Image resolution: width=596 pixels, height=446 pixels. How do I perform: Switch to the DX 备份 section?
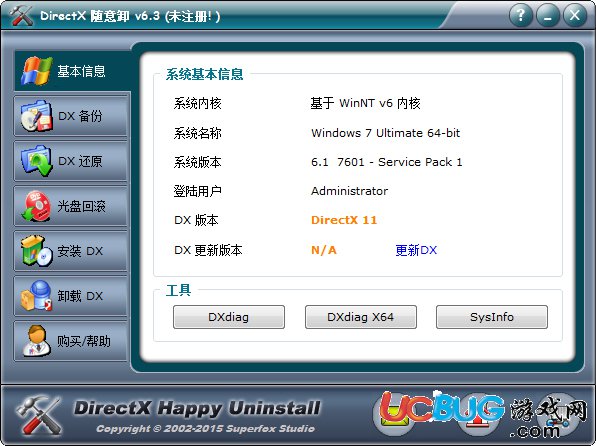(x=71, y=116)
